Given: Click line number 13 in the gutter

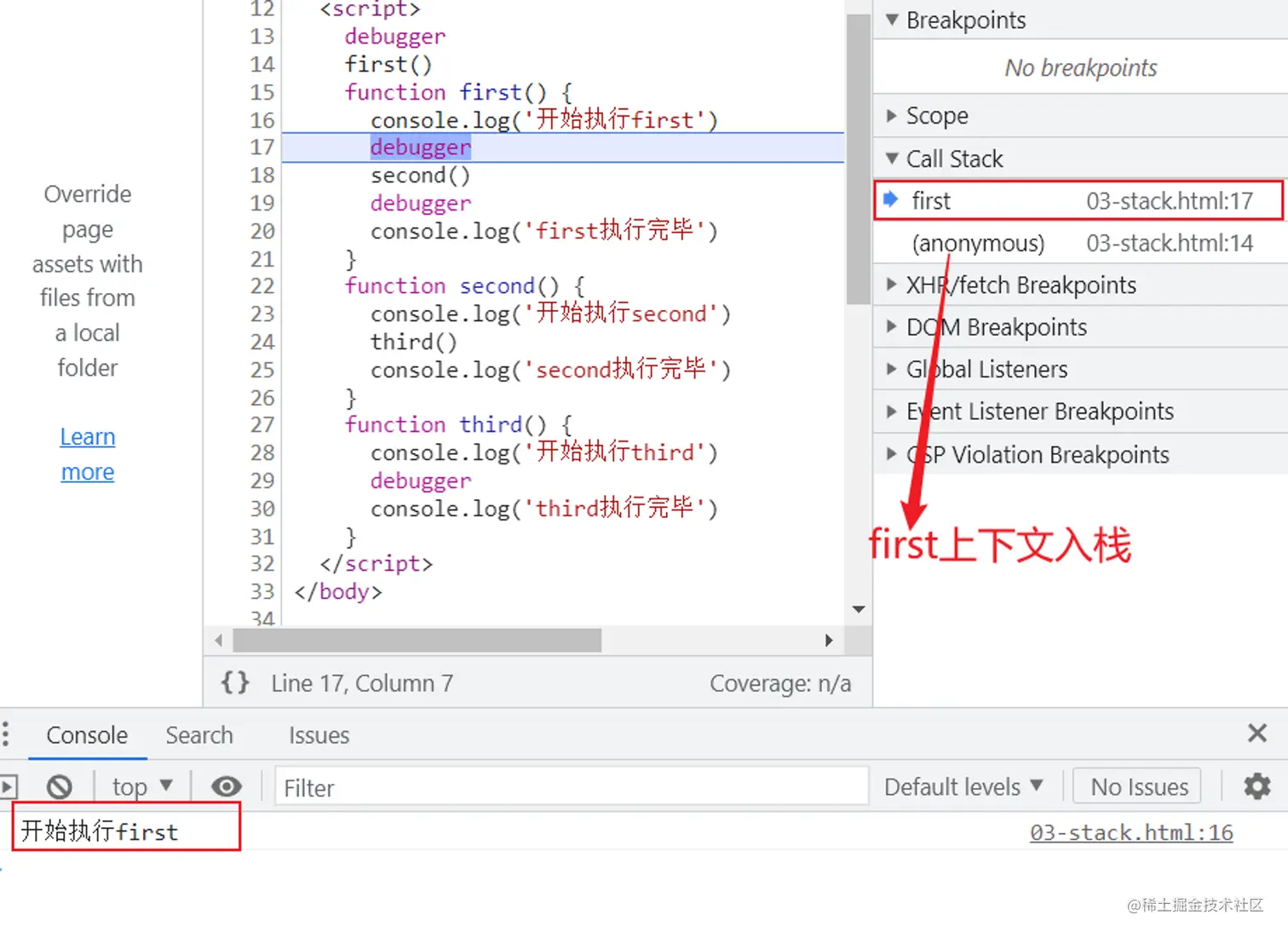Looking at the screenshot, I should pos(262,37).
